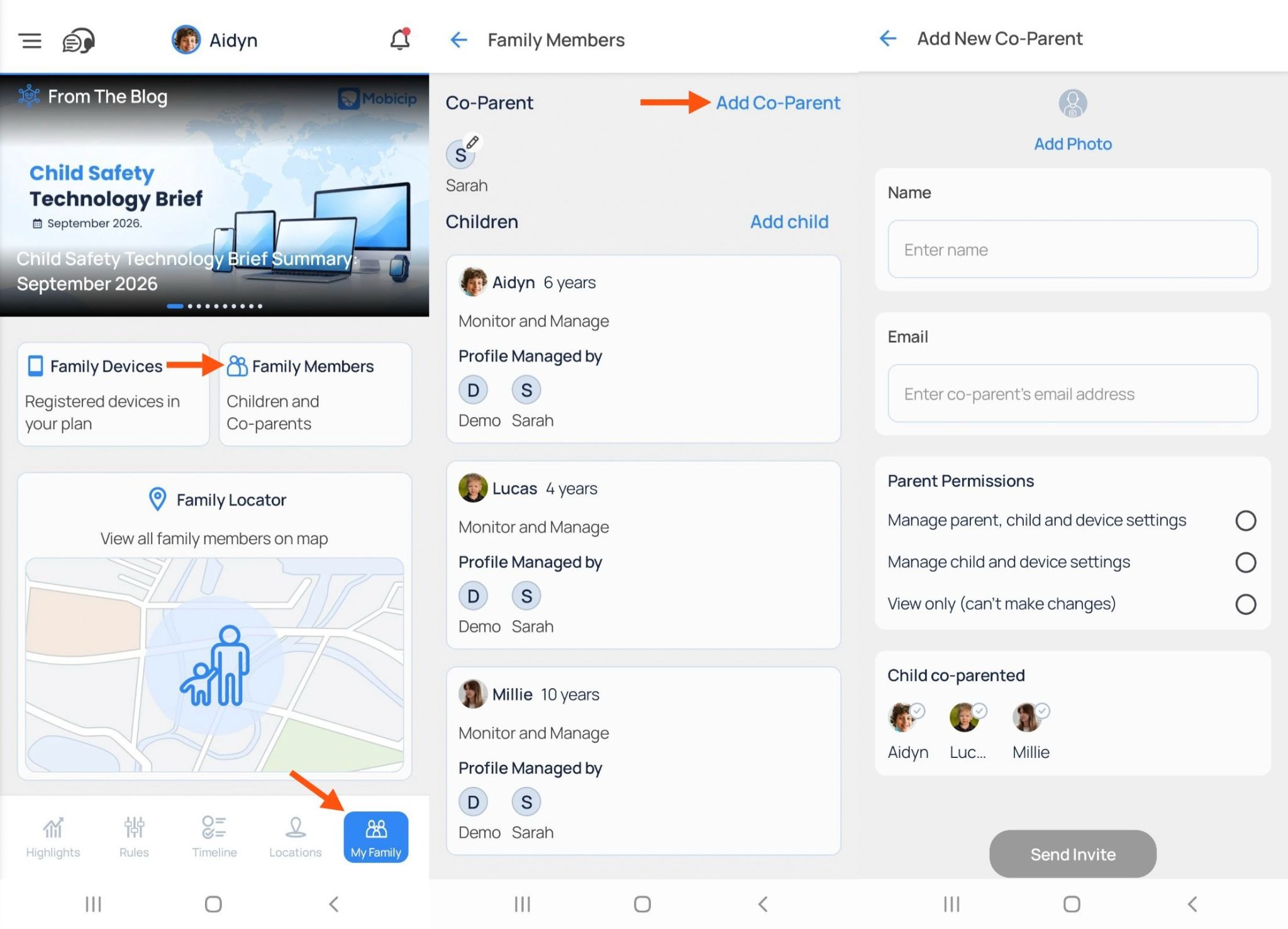Screen dimensions: 1288x929
Task: Go back from Add New Co-Parent screen
Action: click(888, 38)
